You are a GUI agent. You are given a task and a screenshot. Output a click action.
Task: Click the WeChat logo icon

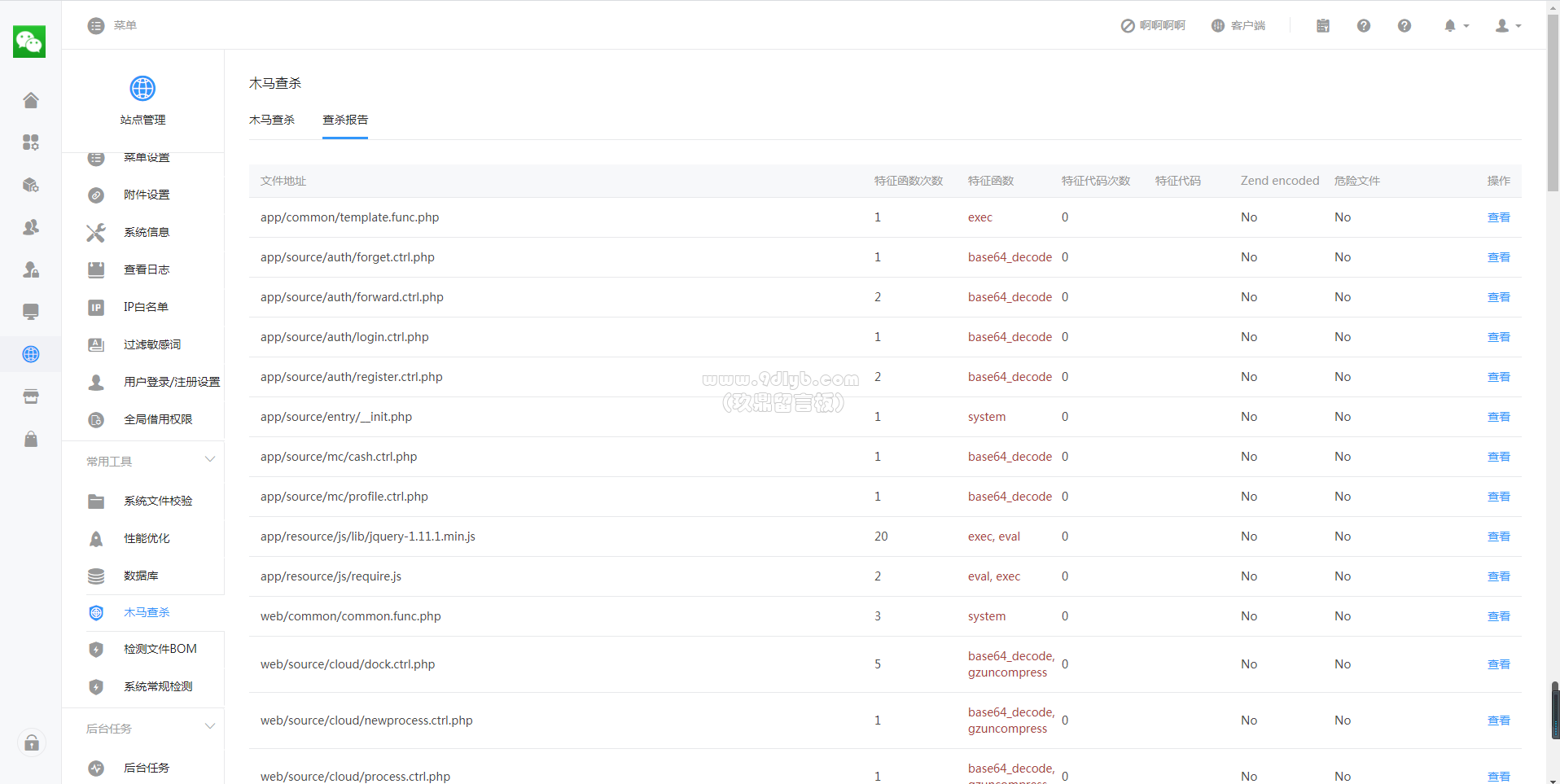pos(29,42)
